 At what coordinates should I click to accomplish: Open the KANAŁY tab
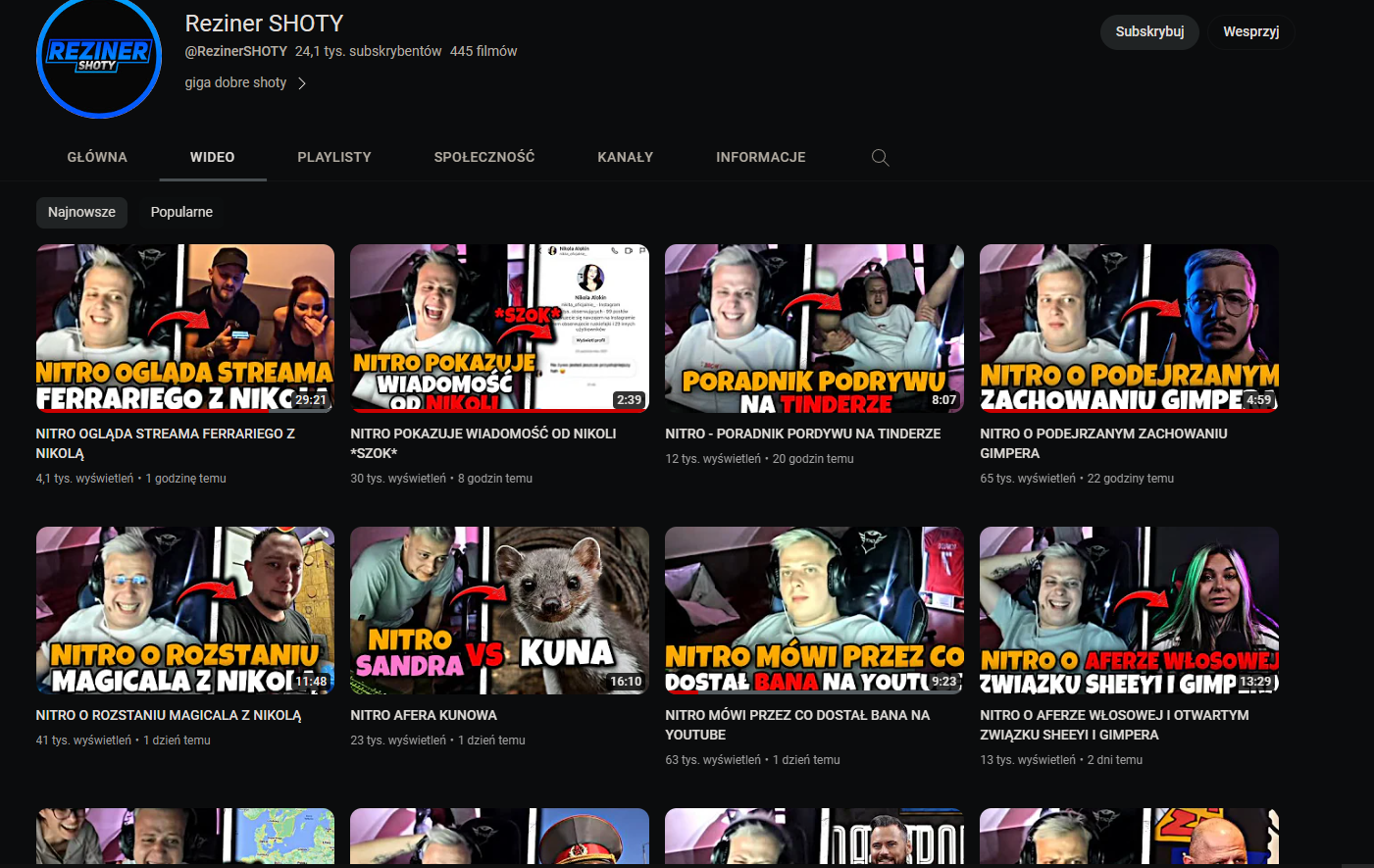pyautogui.click(x=625, y=157)
